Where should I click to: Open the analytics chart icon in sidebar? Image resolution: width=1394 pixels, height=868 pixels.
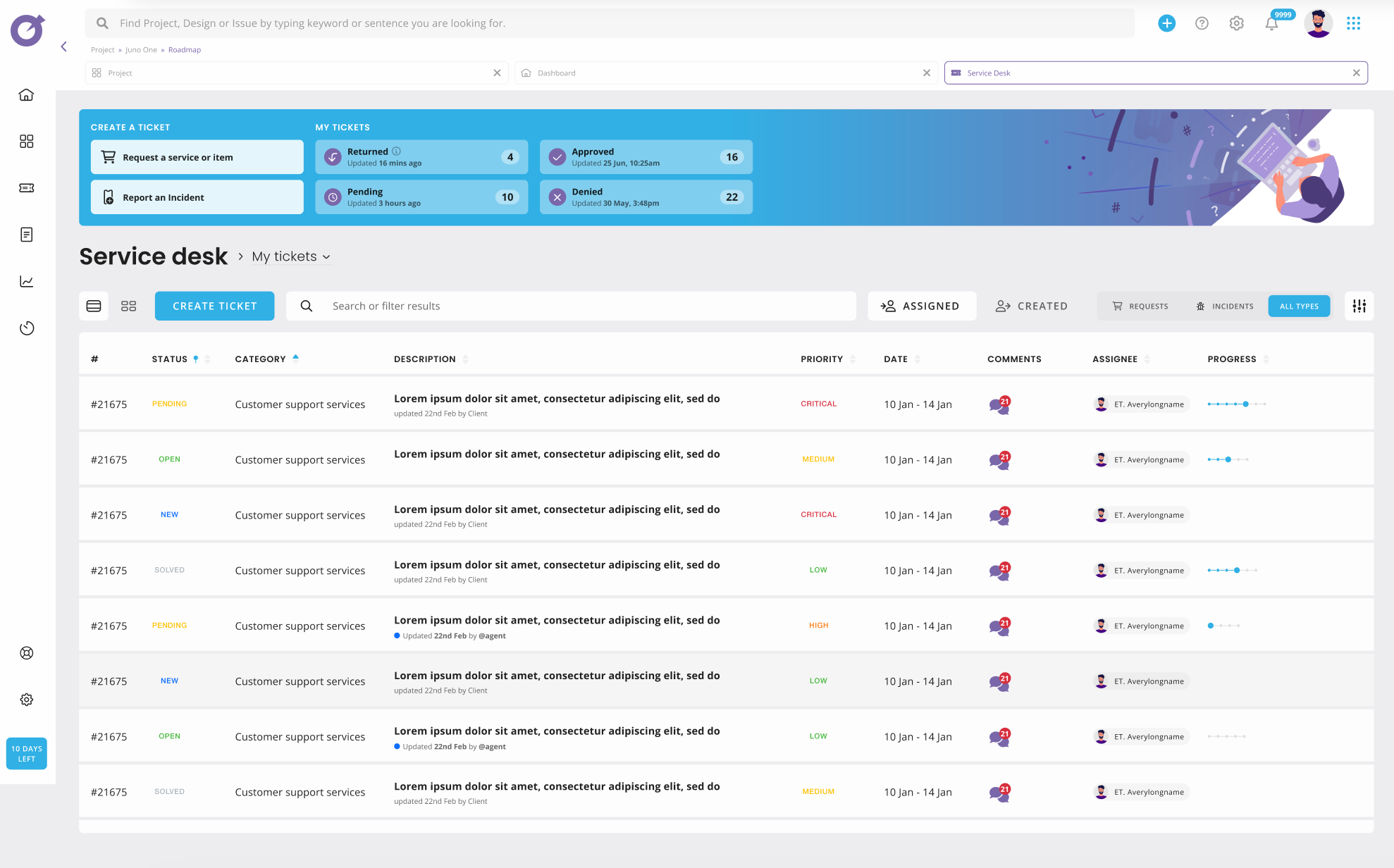[26, 281]
